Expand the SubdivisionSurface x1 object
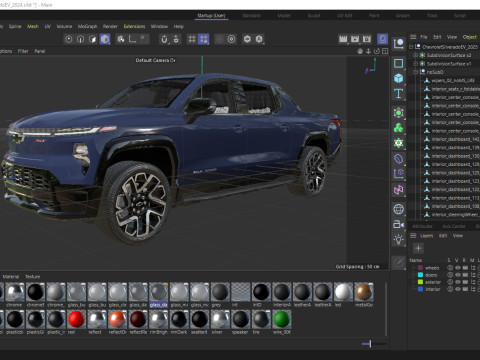Viewport: 480px width, 360px height. click(415, 63)
